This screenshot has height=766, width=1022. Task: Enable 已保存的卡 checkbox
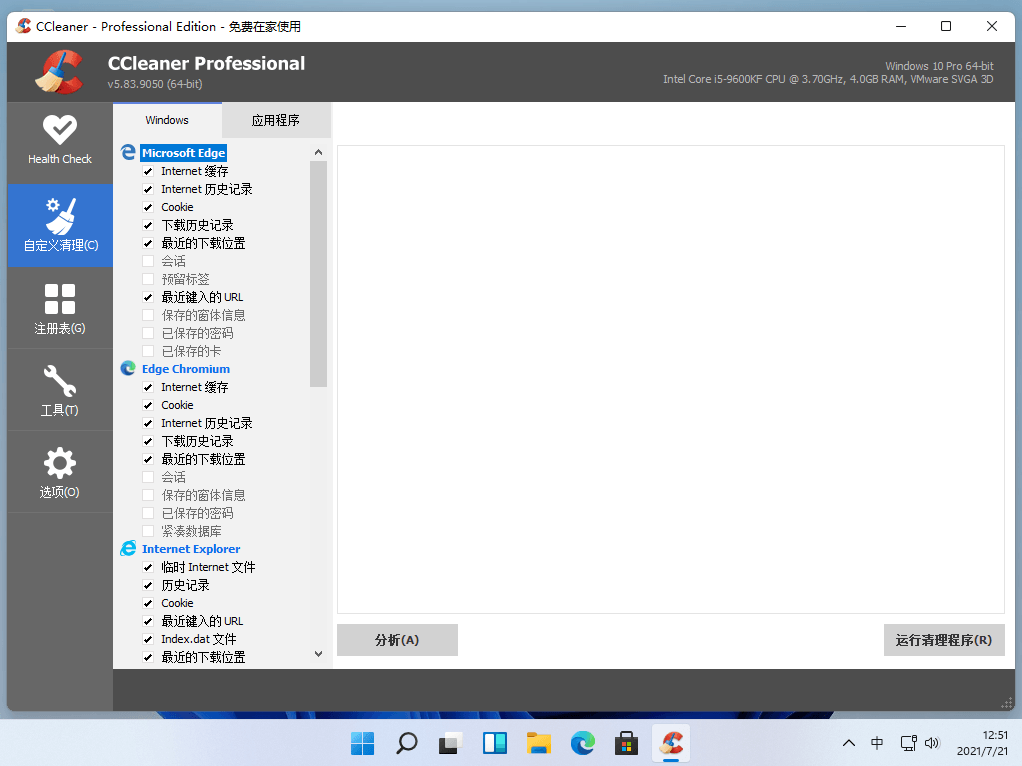point(148,351)
